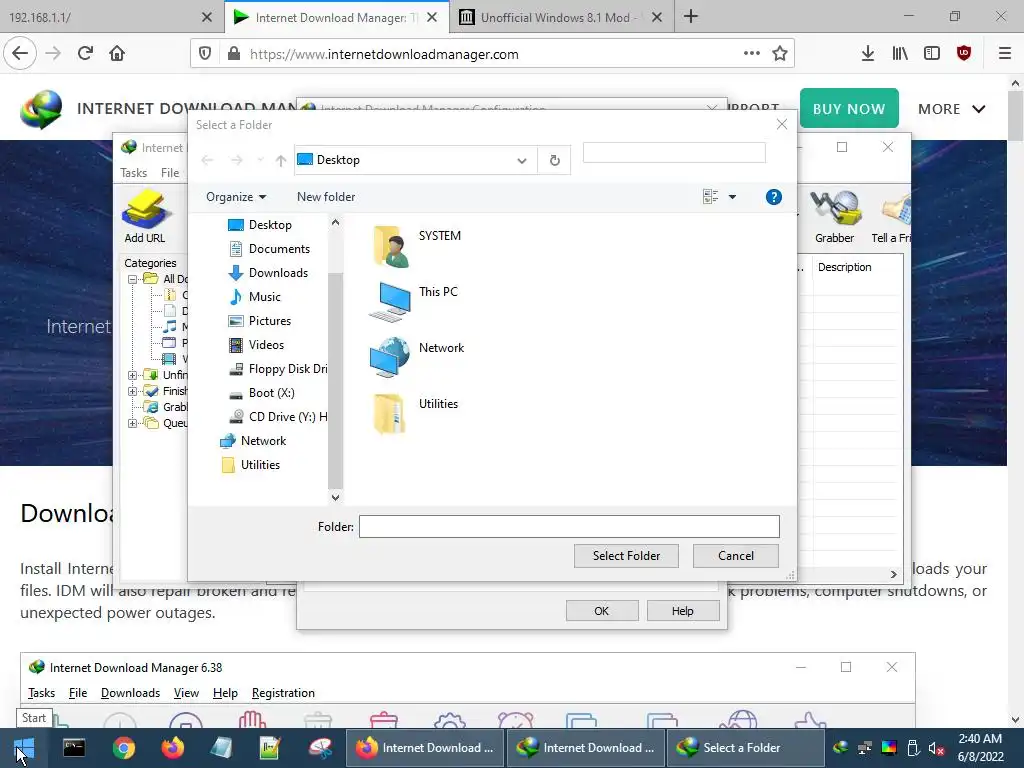The image size is (1024, 768).
Task: Open the Organize dropdown menu
Action: (x=236, y=197)
